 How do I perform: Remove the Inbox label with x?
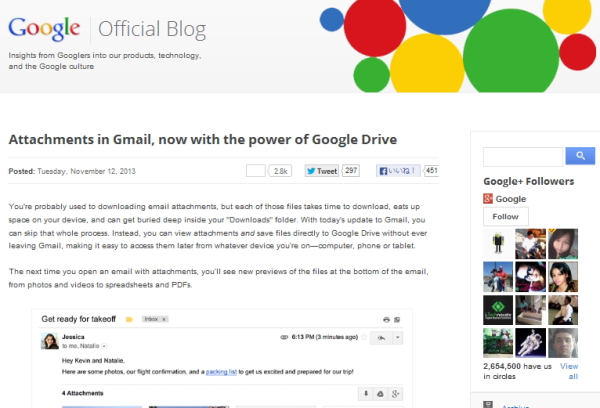(162, 319)
